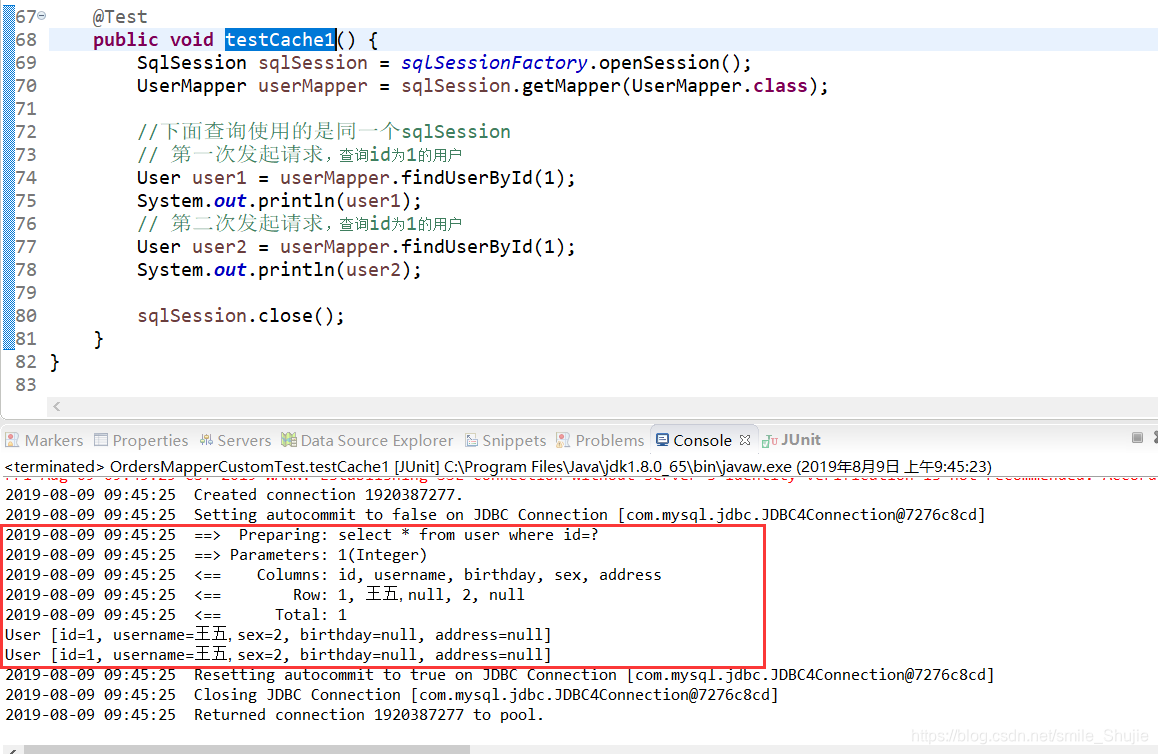The height and width of the screenshot is (754, 1158).
Task: Click the comment on line 73
Action: [x=299, y=154]
